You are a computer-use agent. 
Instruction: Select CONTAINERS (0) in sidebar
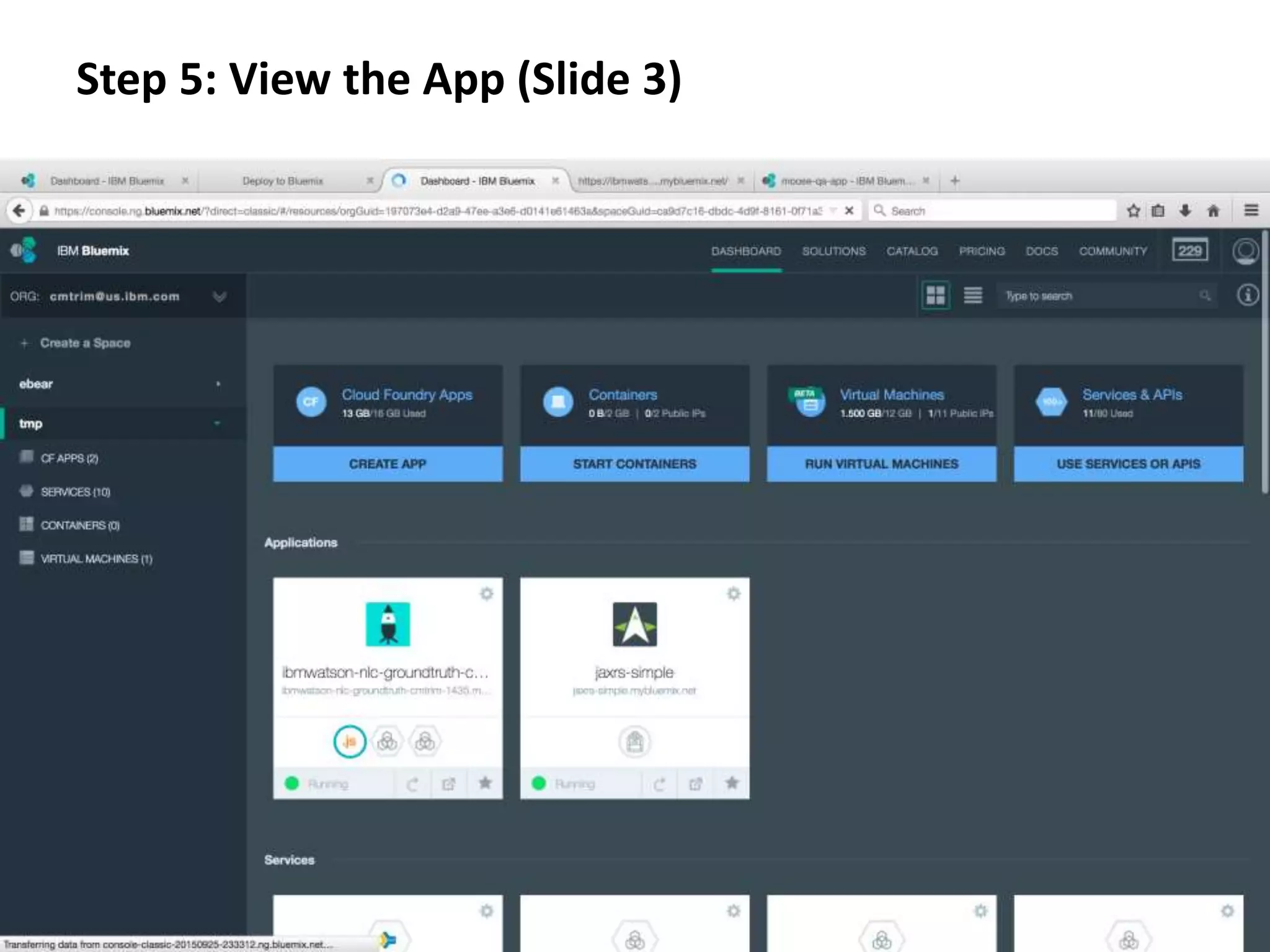80,525
